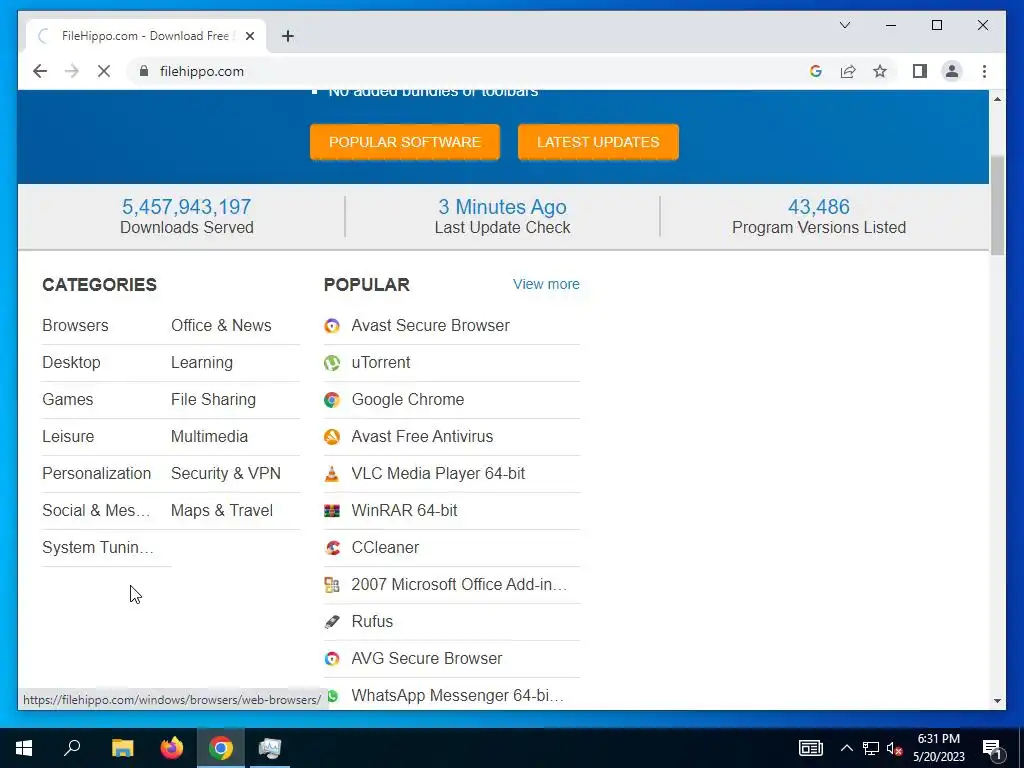
Task: View site information via the lock icon
Action: tap(144, 71)
